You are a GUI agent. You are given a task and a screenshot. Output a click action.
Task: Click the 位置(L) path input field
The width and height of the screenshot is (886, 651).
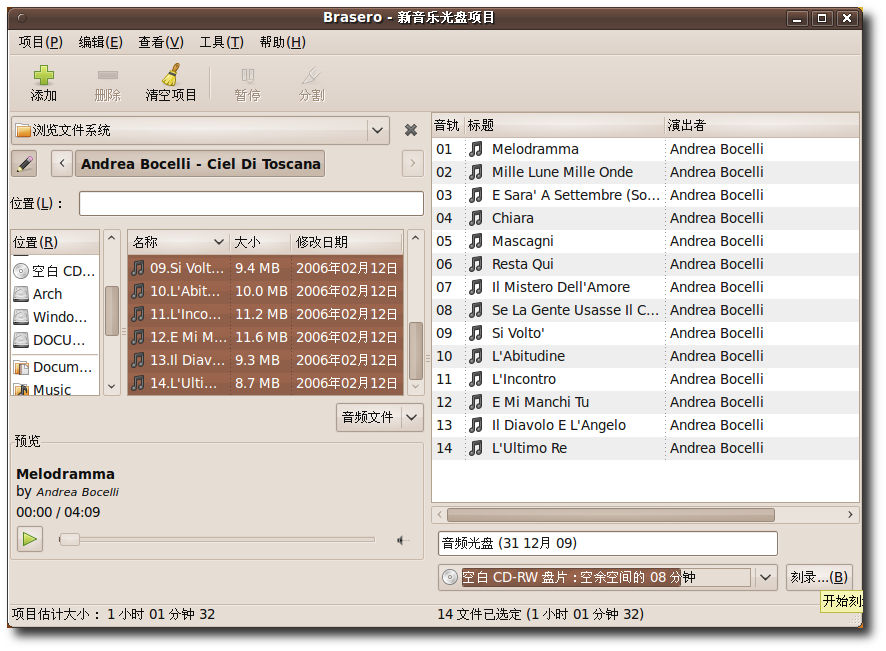click(251, 203)
